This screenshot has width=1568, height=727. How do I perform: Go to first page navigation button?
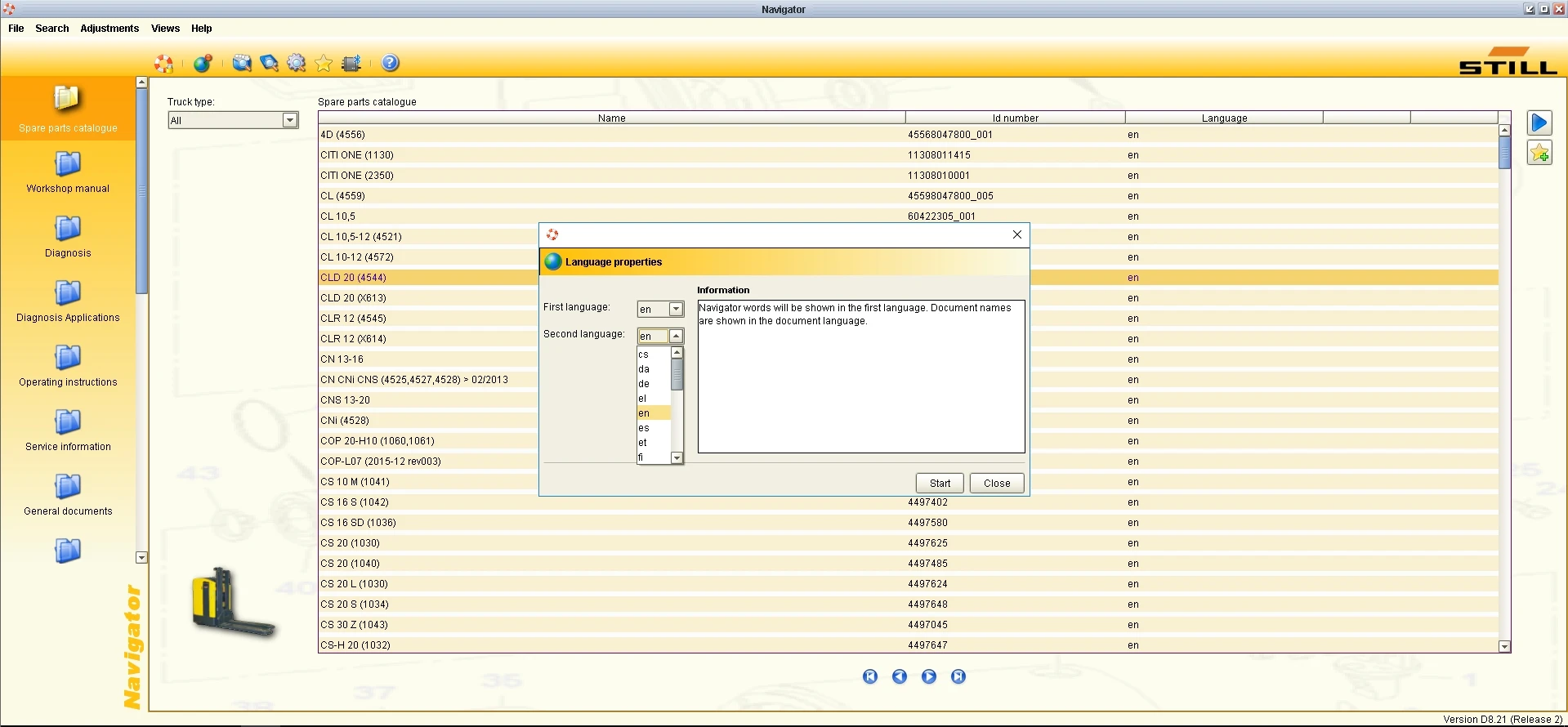[x=870, y=676]
